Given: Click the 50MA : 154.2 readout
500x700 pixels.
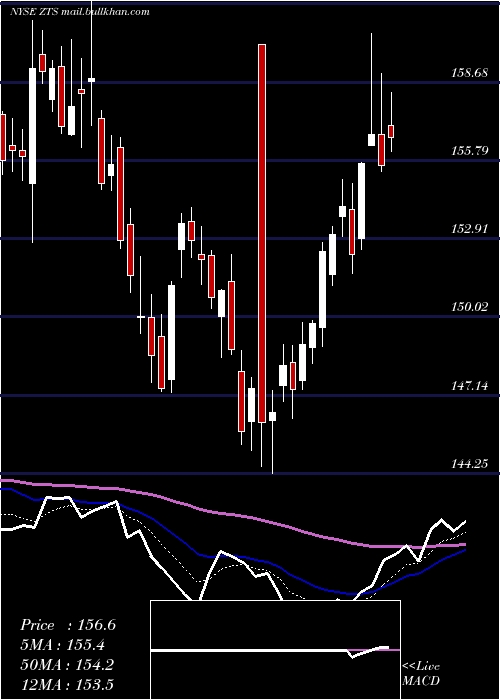Looking at the screenshot, I should (x=67, y=665).
